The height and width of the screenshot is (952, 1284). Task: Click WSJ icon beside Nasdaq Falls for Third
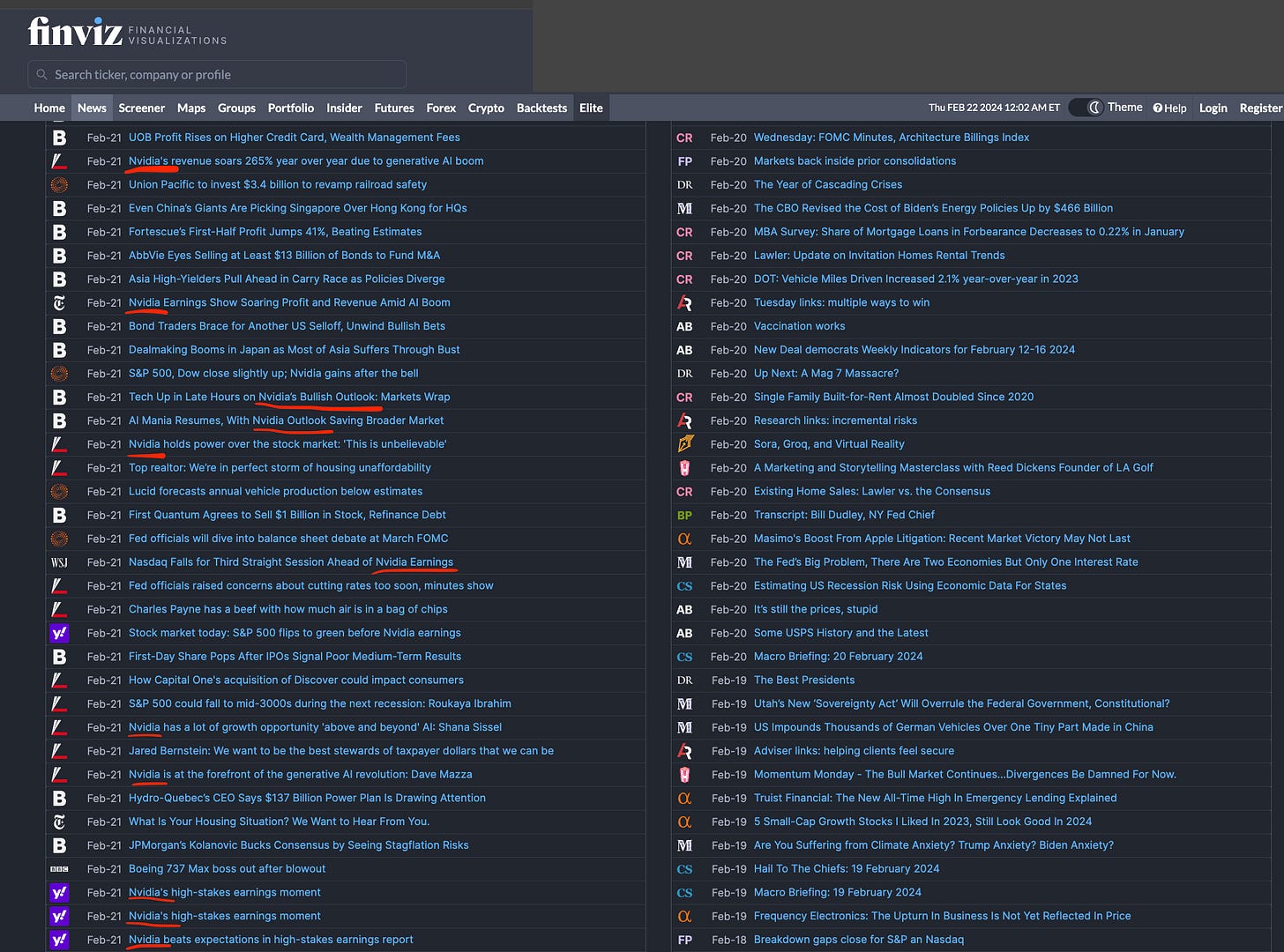tap(59, 562)
